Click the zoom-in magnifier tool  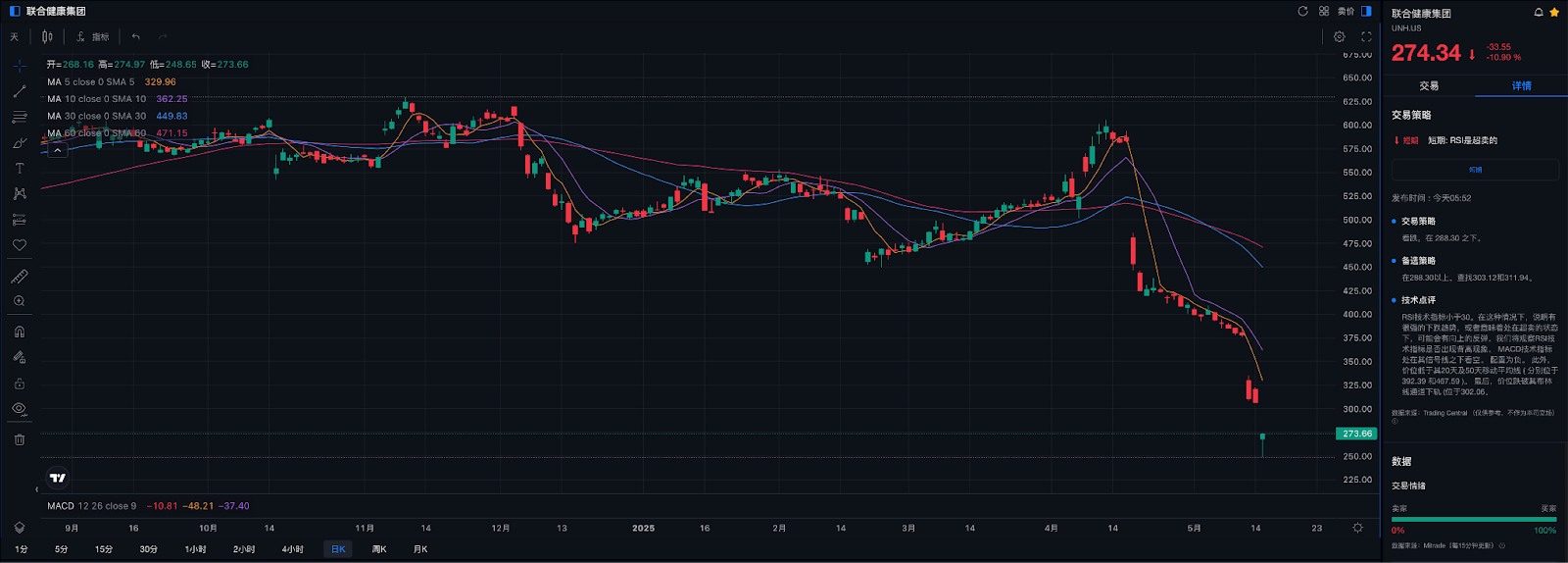19,302
